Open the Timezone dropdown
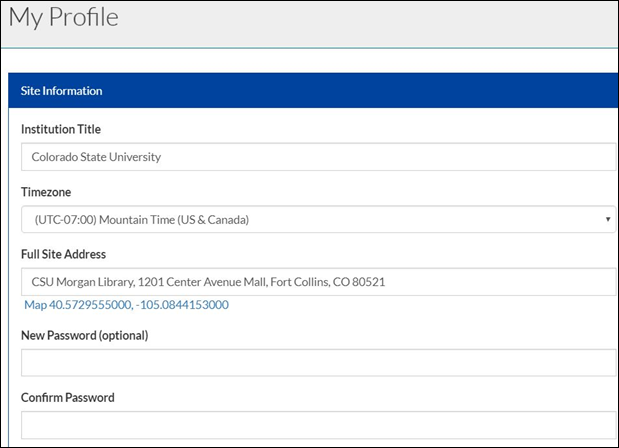 [318, 219]
